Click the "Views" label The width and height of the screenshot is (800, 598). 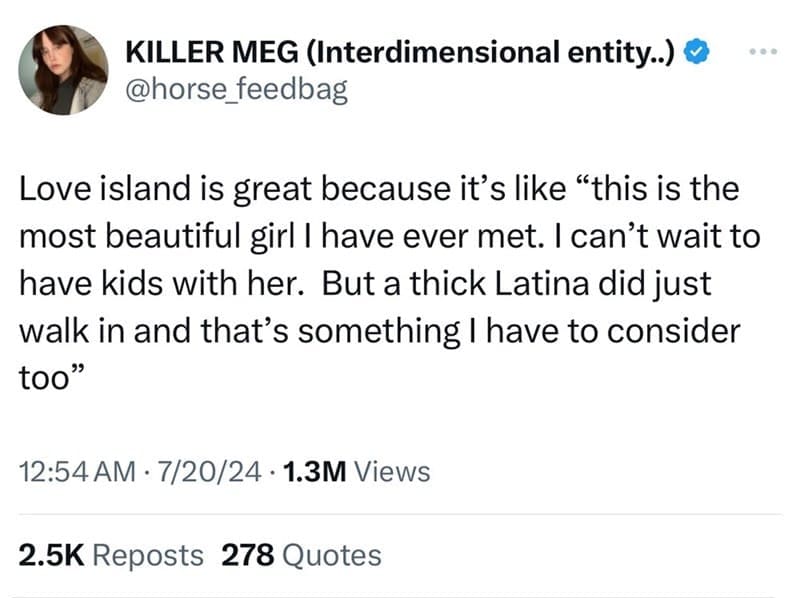(x=393, y=471)
